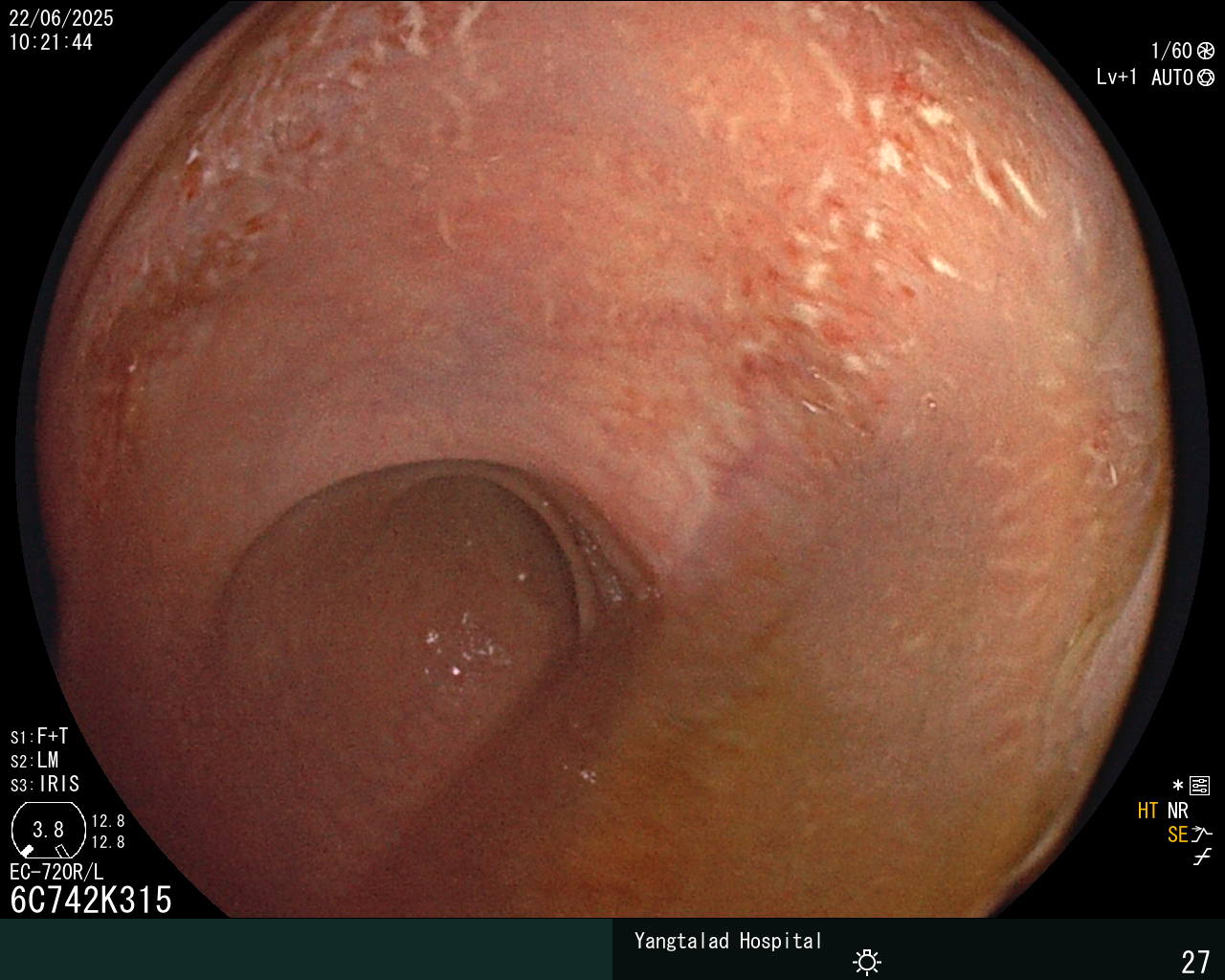
Task: Click the 1/60 shutter value
Action: pos(1171,52)
